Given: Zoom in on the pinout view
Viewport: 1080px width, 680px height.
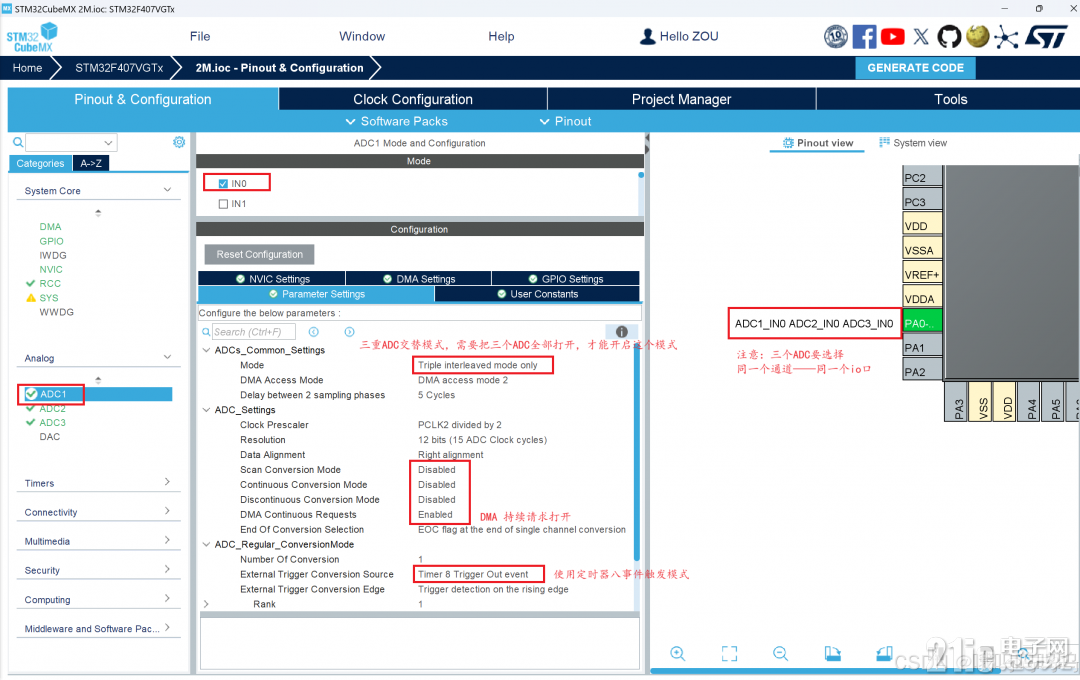Looking at the screenshot, I should coord(678,653).
